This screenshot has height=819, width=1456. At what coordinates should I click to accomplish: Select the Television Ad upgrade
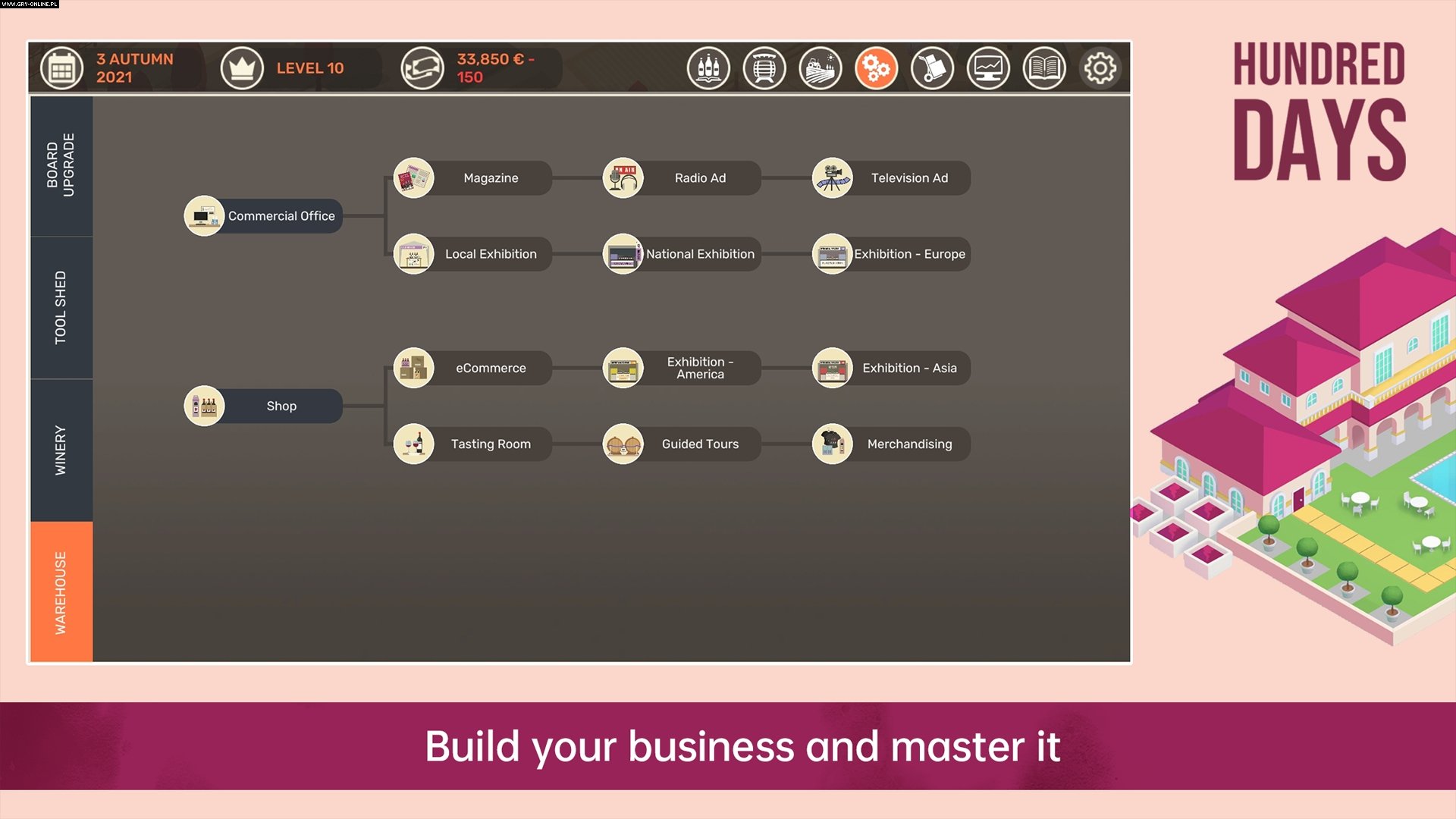[891, 177]
